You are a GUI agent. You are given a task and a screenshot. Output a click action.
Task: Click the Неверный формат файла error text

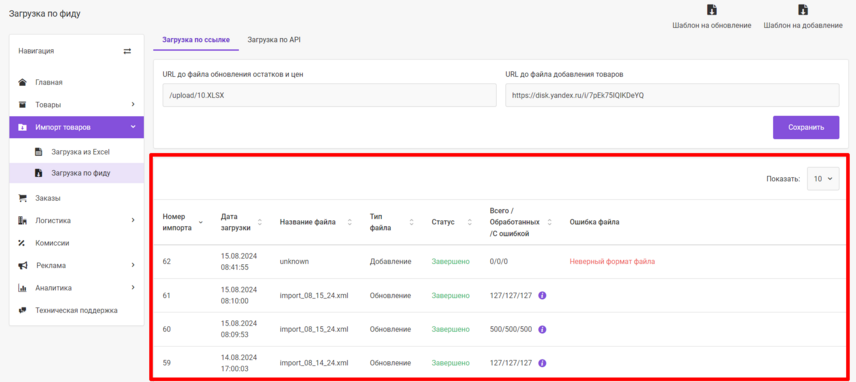coord(612,261)
